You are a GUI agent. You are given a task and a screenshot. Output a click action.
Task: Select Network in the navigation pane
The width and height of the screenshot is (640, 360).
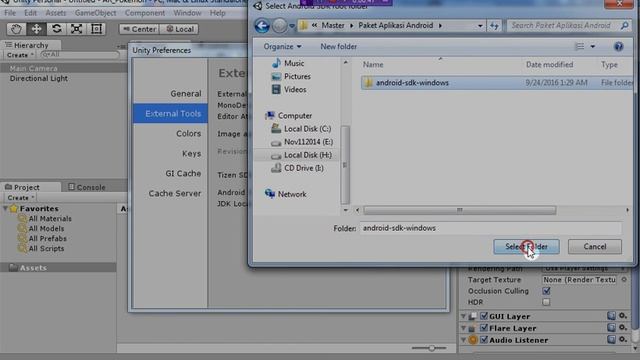coord(292,194)
